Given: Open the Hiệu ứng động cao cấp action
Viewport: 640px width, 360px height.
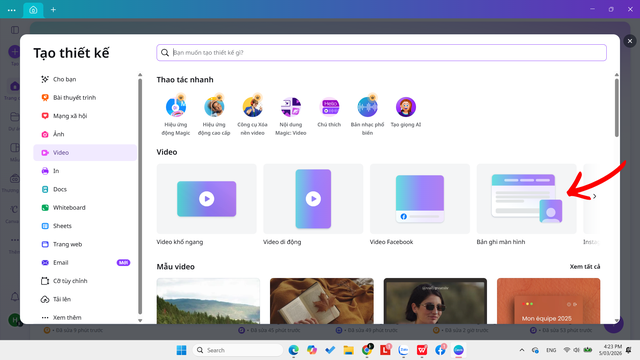Looking at the screenshot, I should pos(214,116).
